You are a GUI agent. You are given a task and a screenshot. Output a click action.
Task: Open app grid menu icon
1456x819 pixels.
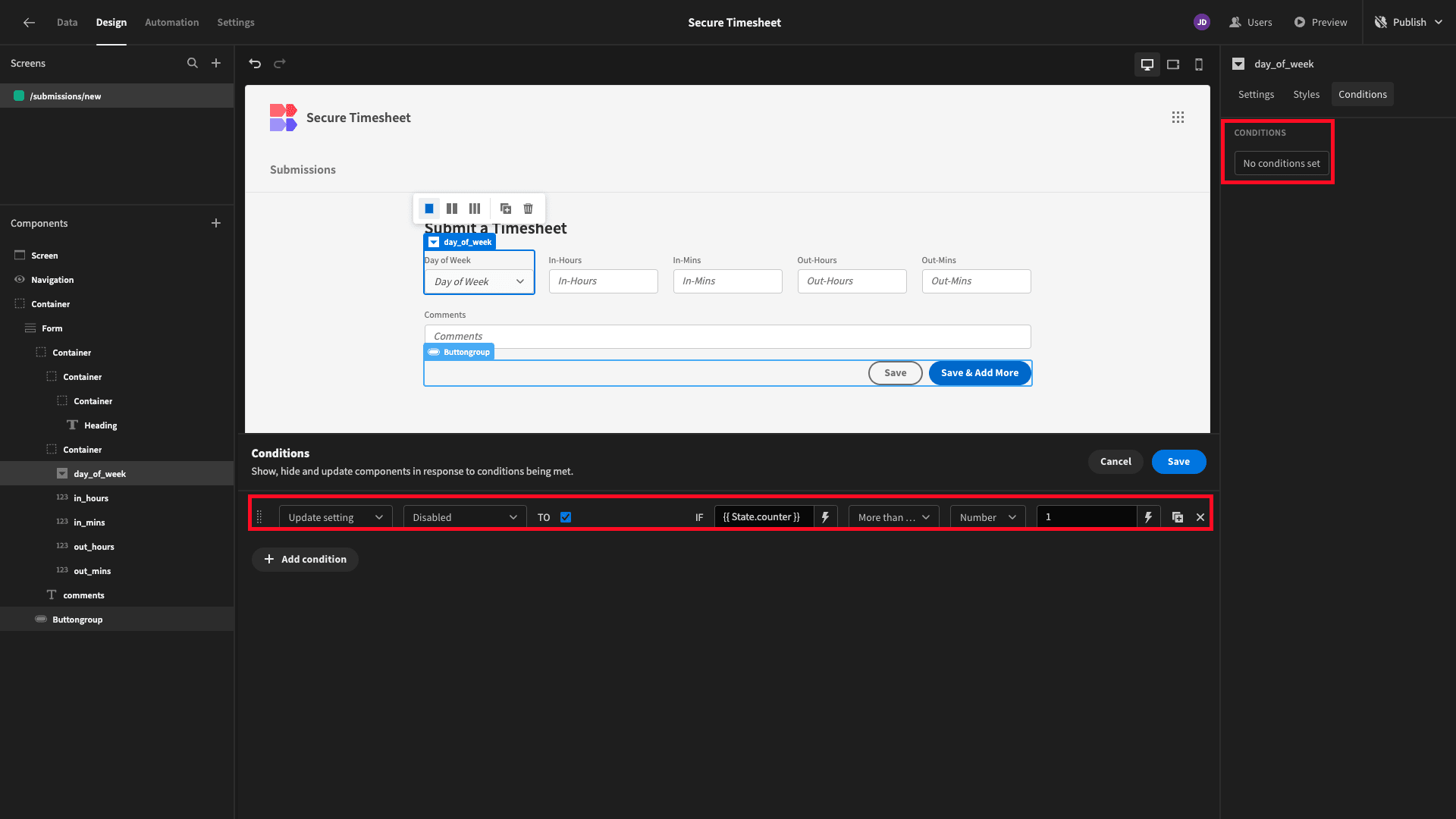coord(1178,118)
